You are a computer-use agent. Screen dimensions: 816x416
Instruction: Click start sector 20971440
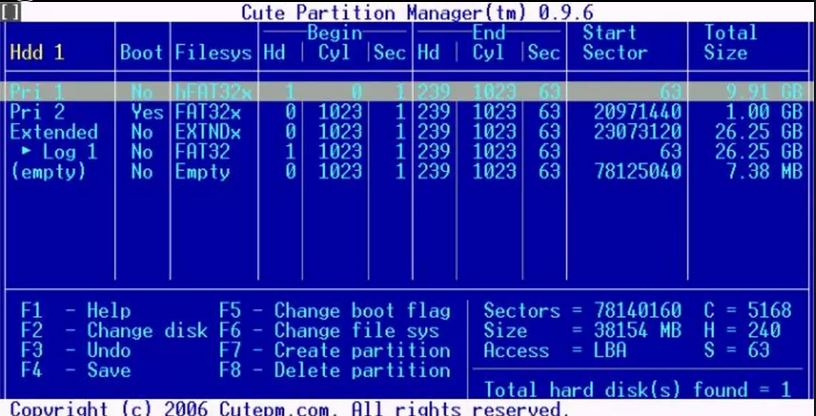click(638, 111)
